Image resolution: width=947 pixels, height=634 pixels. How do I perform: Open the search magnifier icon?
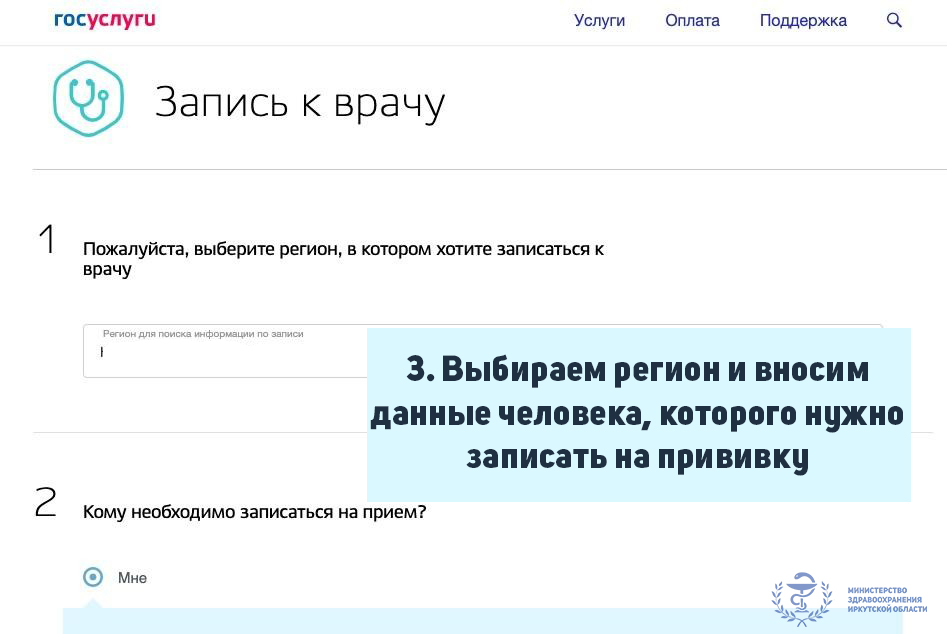pos(894,20)
